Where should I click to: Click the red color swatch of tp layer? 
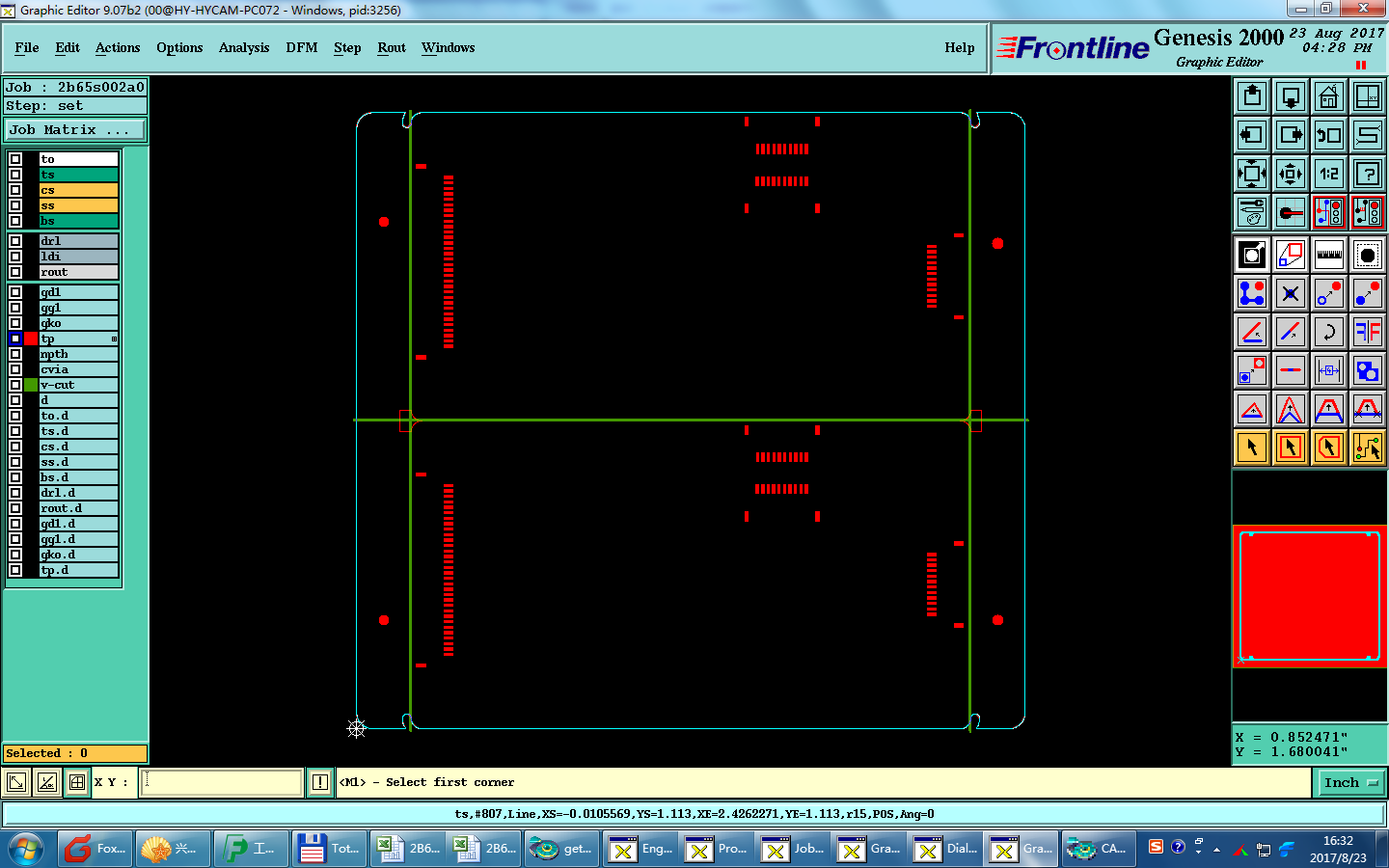[x=31, y=339]
